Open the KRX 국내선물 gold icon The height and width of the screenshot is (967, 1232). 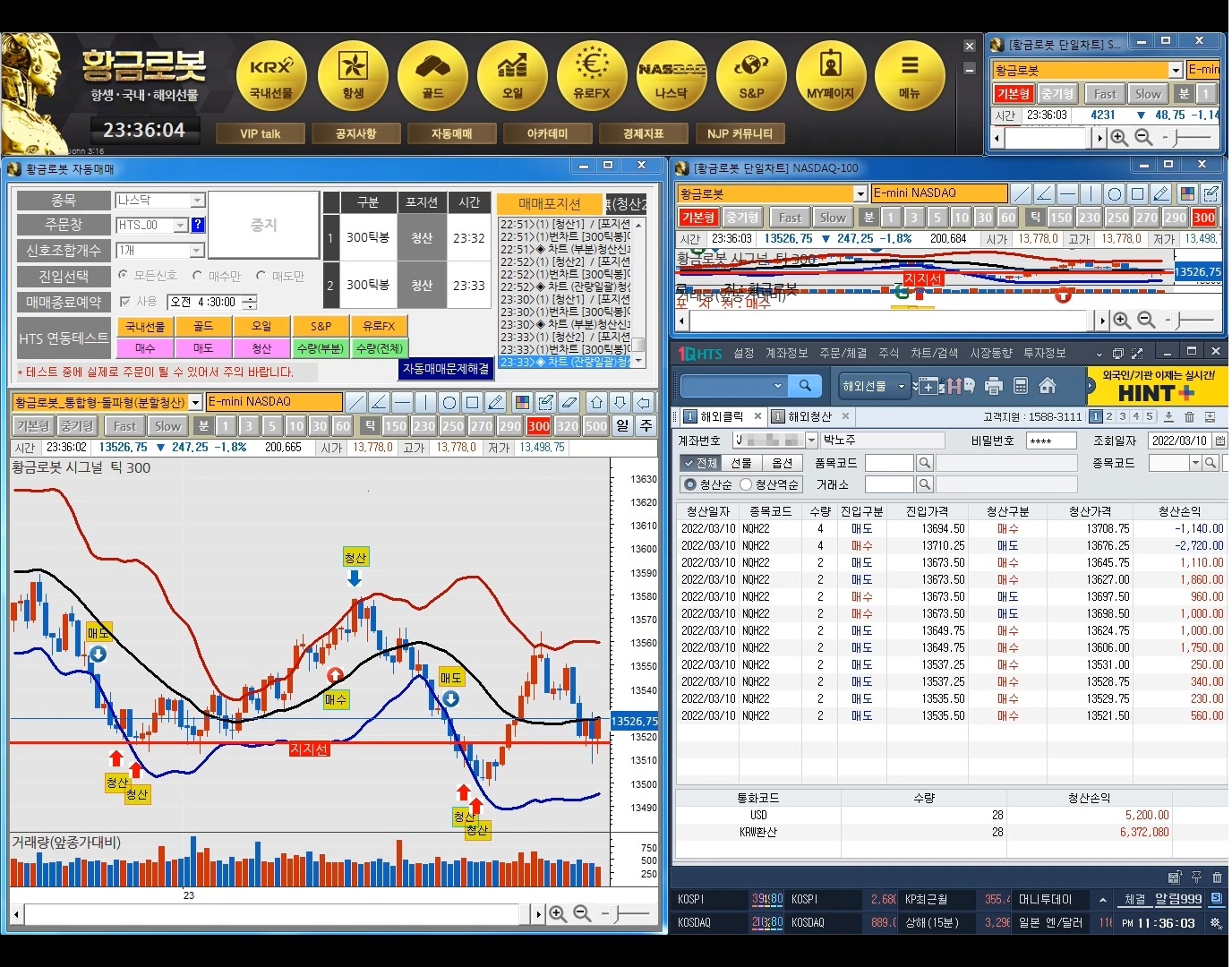click(271, 76)
